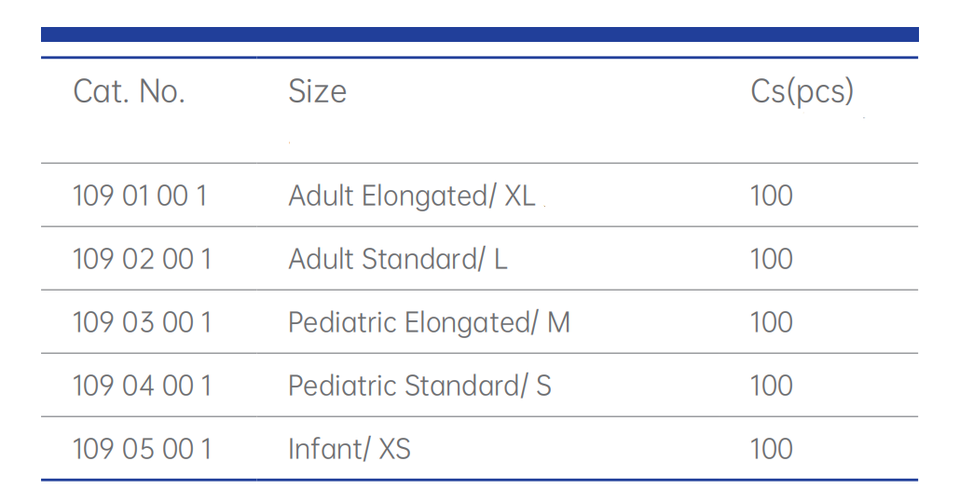Select the Adult Standard/ L size cell

click(x=398, y=260)
